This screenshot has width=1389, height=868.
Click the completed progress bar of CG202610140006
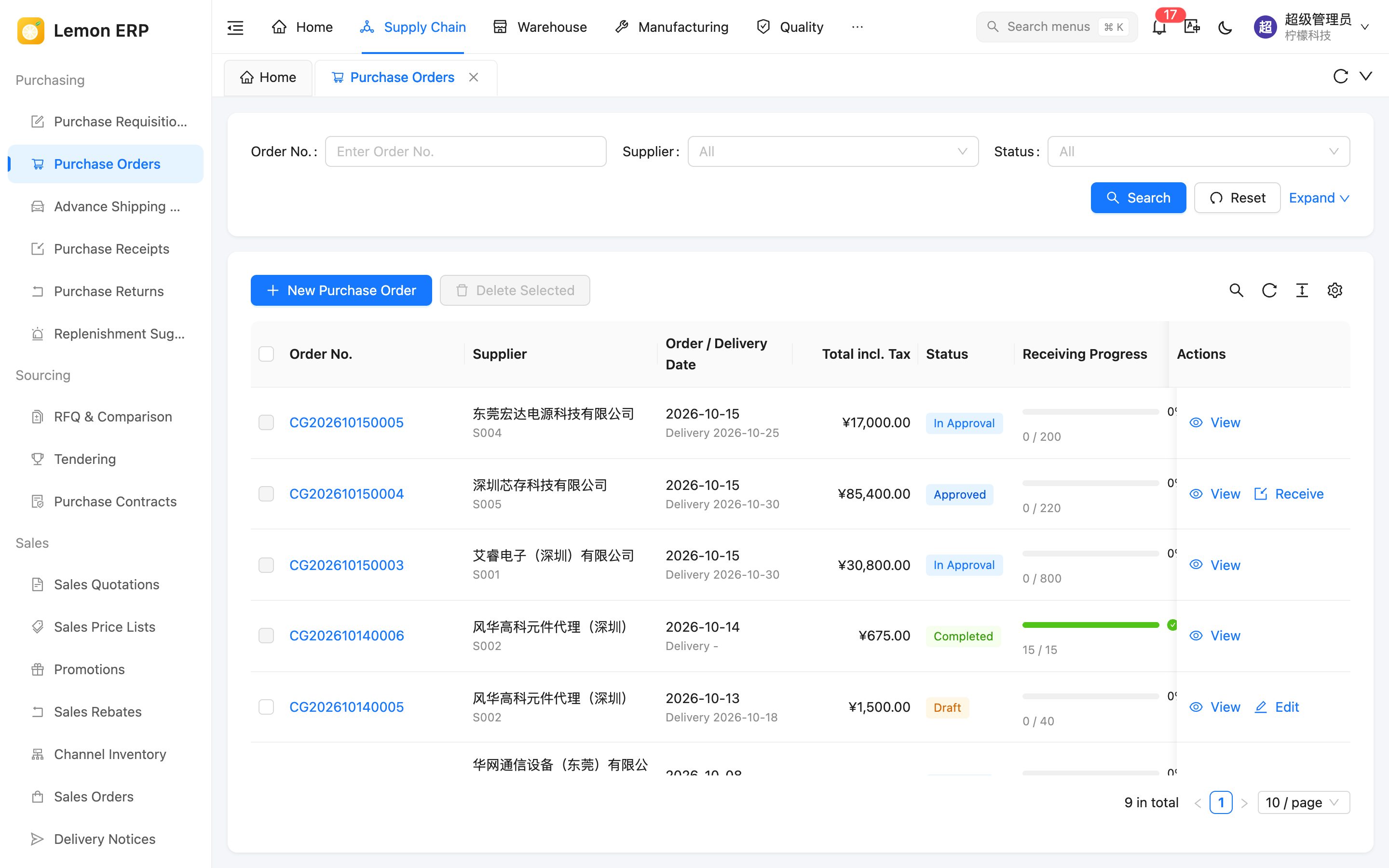1090,625
